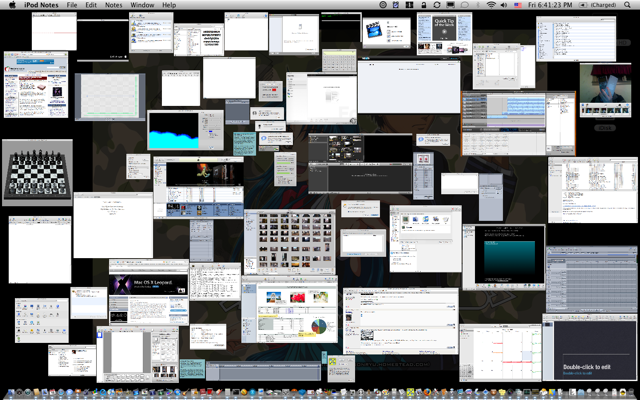640x400 pixels.
Task: Select the transparent checkerboard canvas window
Action: point(110,97)
